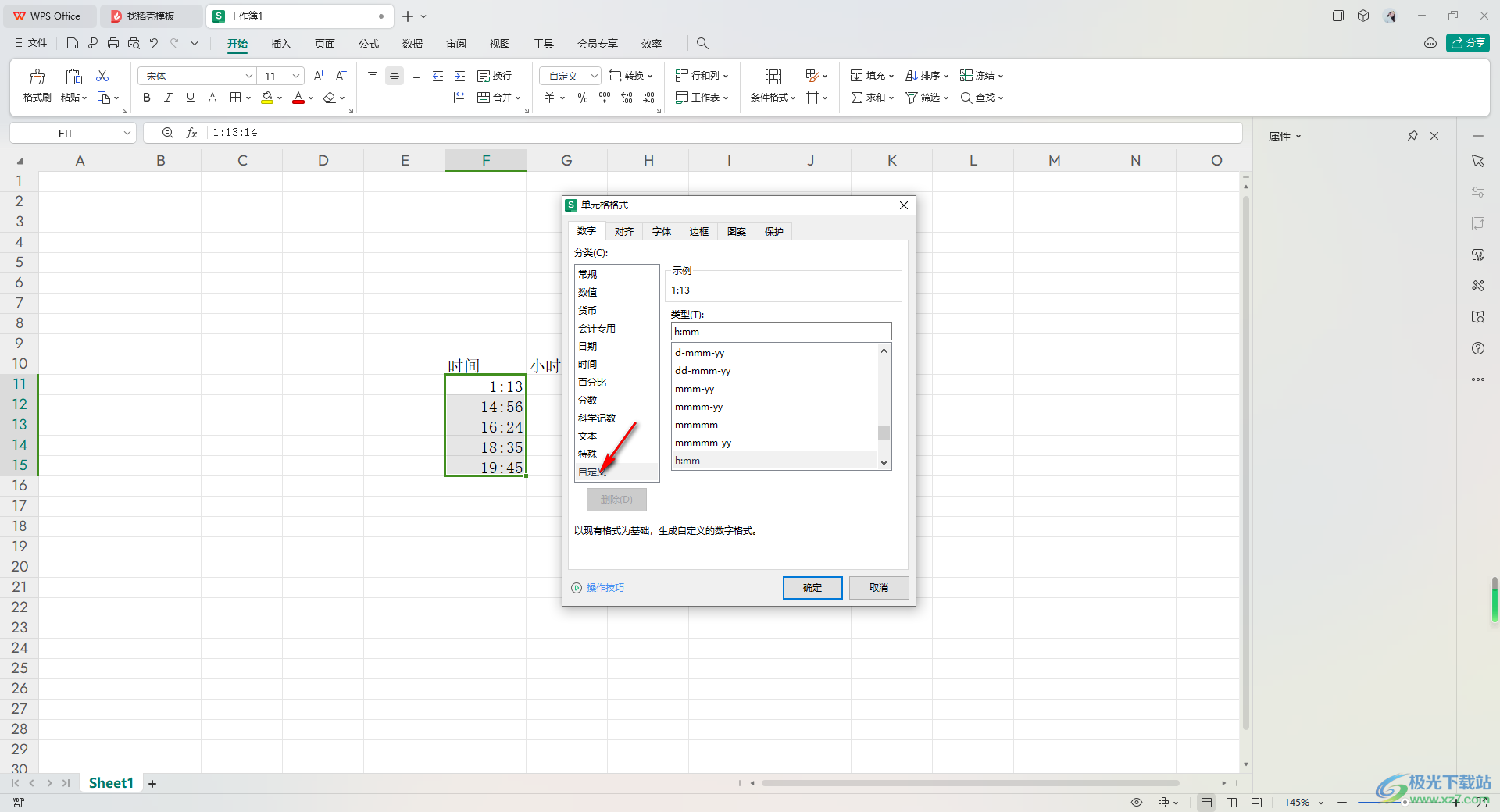The width and height of the screenshot is (1500, 812).
Task: Decrease font size with A- icon
Action: [x=341, y=76]
